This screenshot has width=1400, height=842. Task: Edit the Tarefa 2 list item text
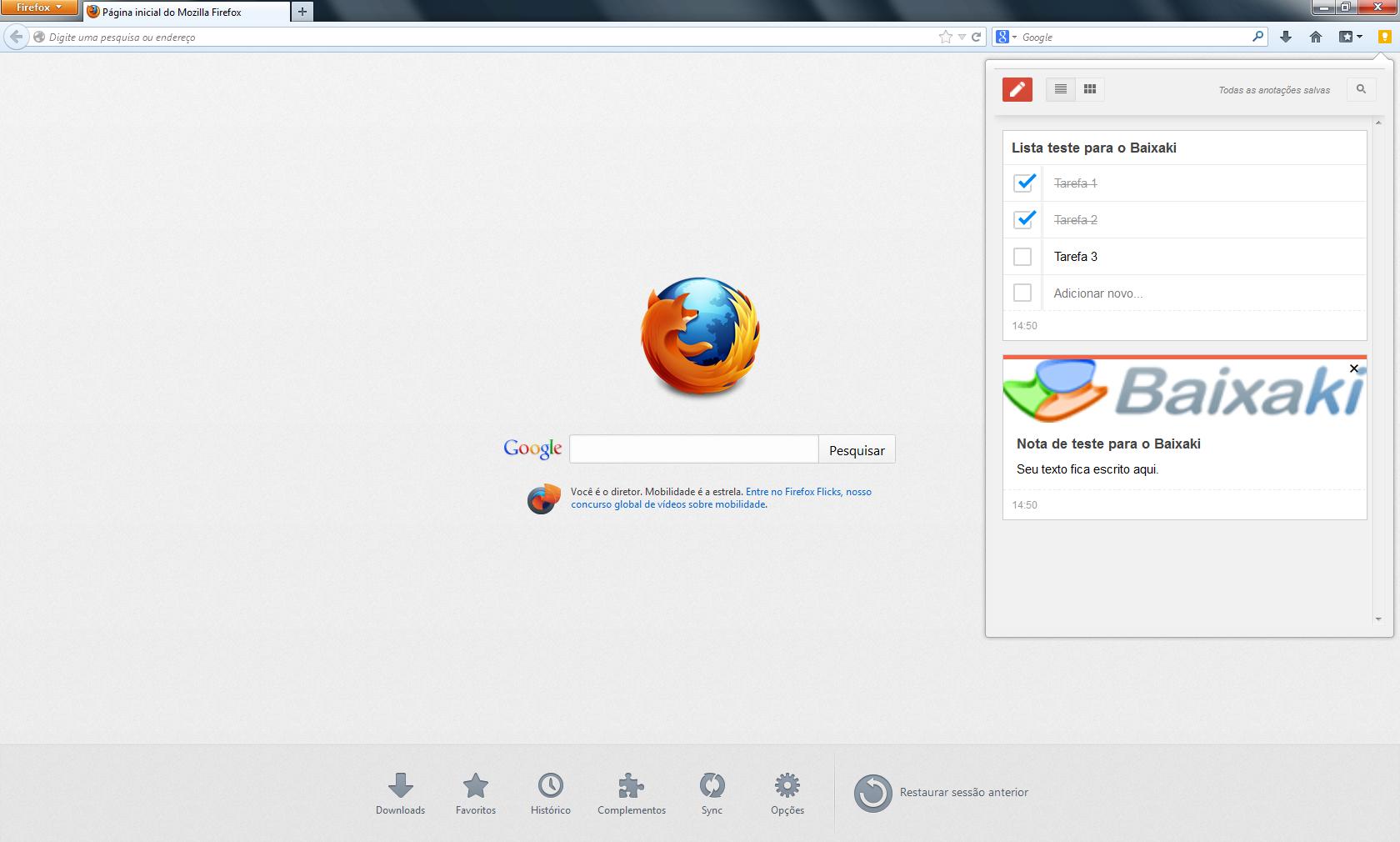tap(1075, 220)
